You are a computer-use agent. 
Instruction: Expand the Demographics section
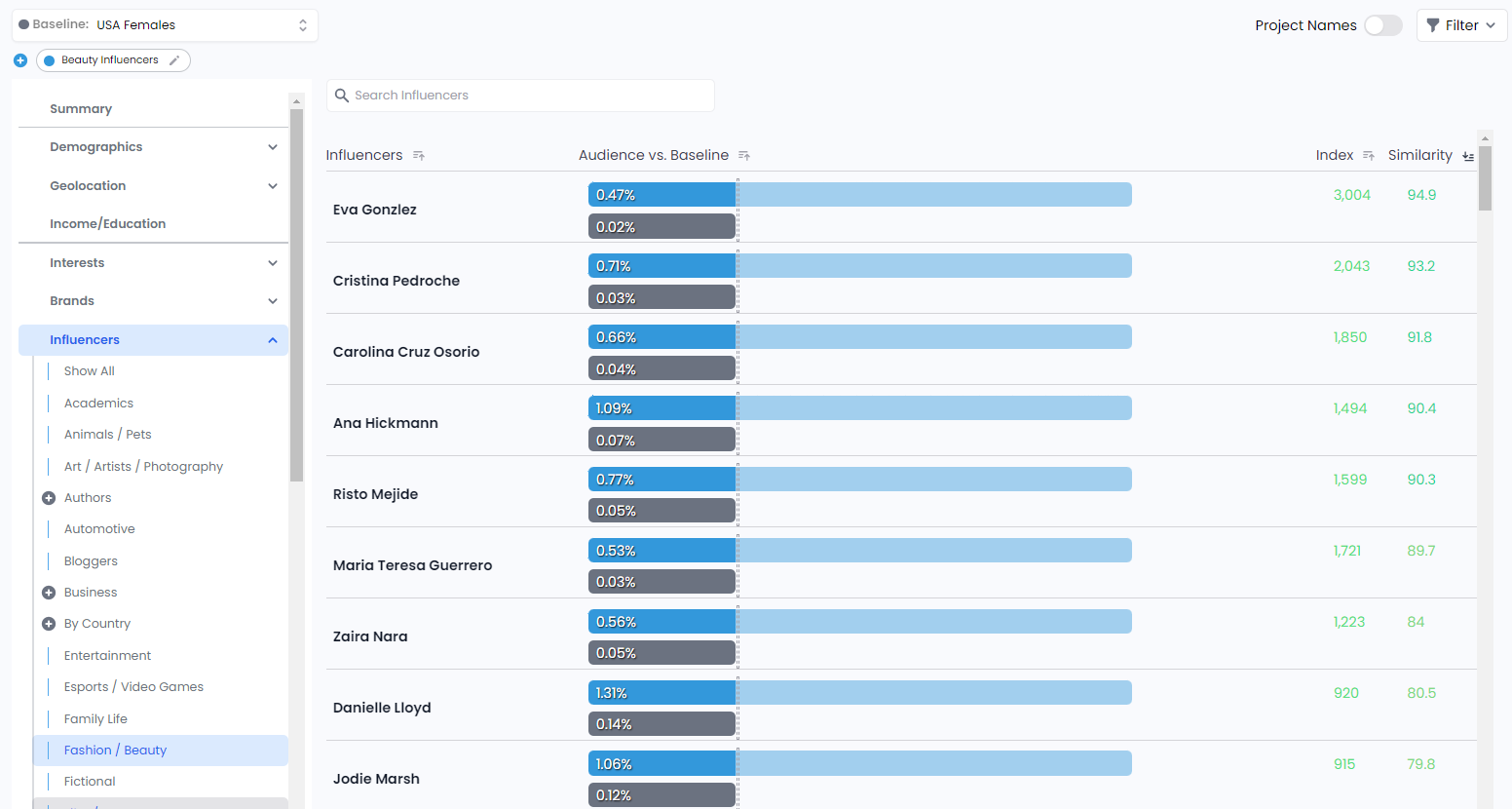tap(272, 147)
